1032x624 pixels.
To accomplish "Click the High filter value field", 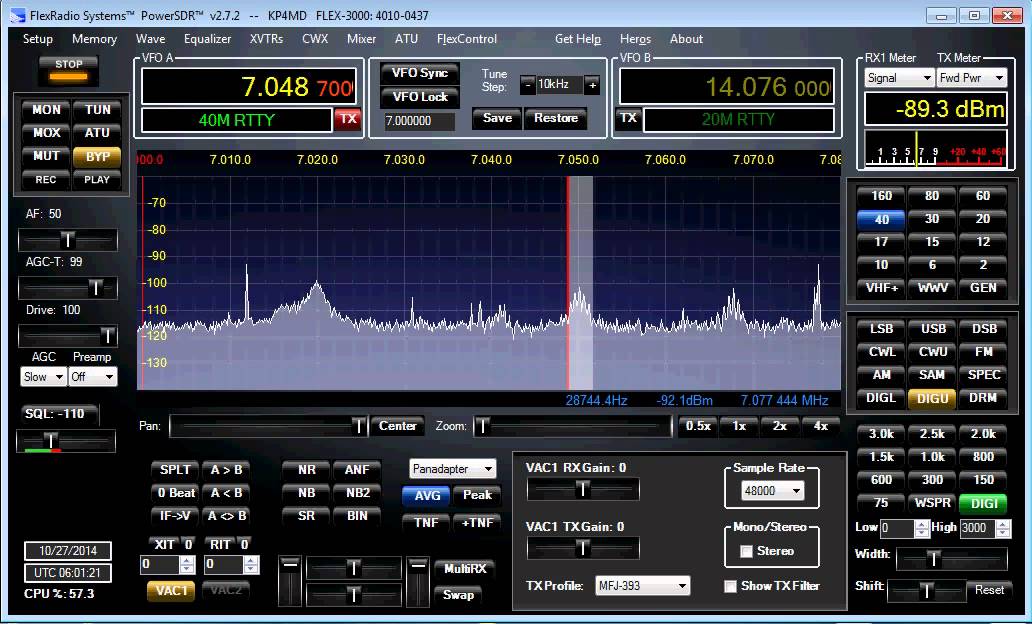I will [977, 528].
